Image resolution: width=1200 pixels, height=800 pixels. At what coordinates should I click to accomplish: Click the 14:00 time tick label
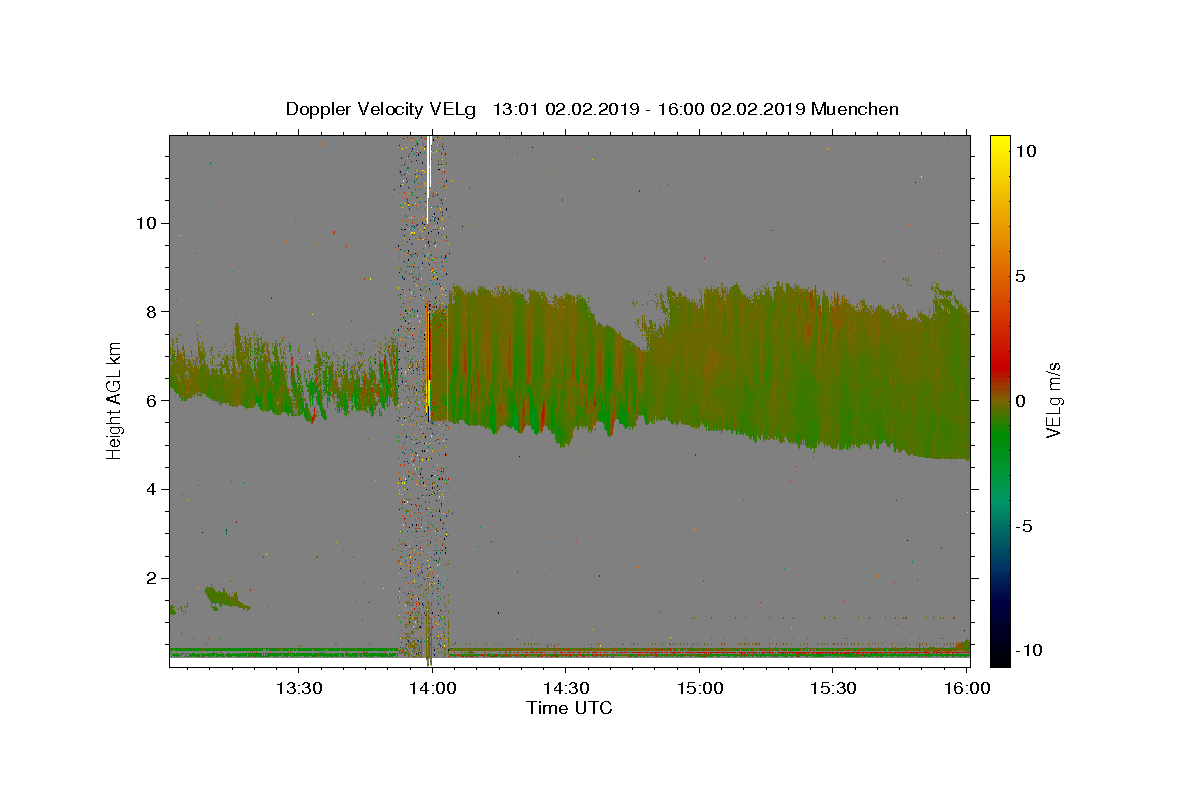[433, 688]
